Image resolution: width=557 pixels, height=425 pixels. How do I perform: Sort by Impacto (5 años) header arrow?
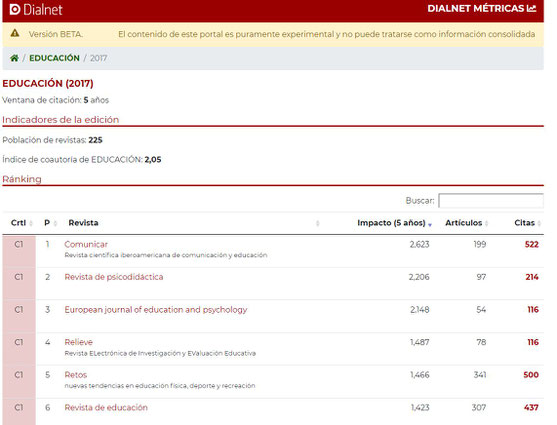(x=430, y=224)
